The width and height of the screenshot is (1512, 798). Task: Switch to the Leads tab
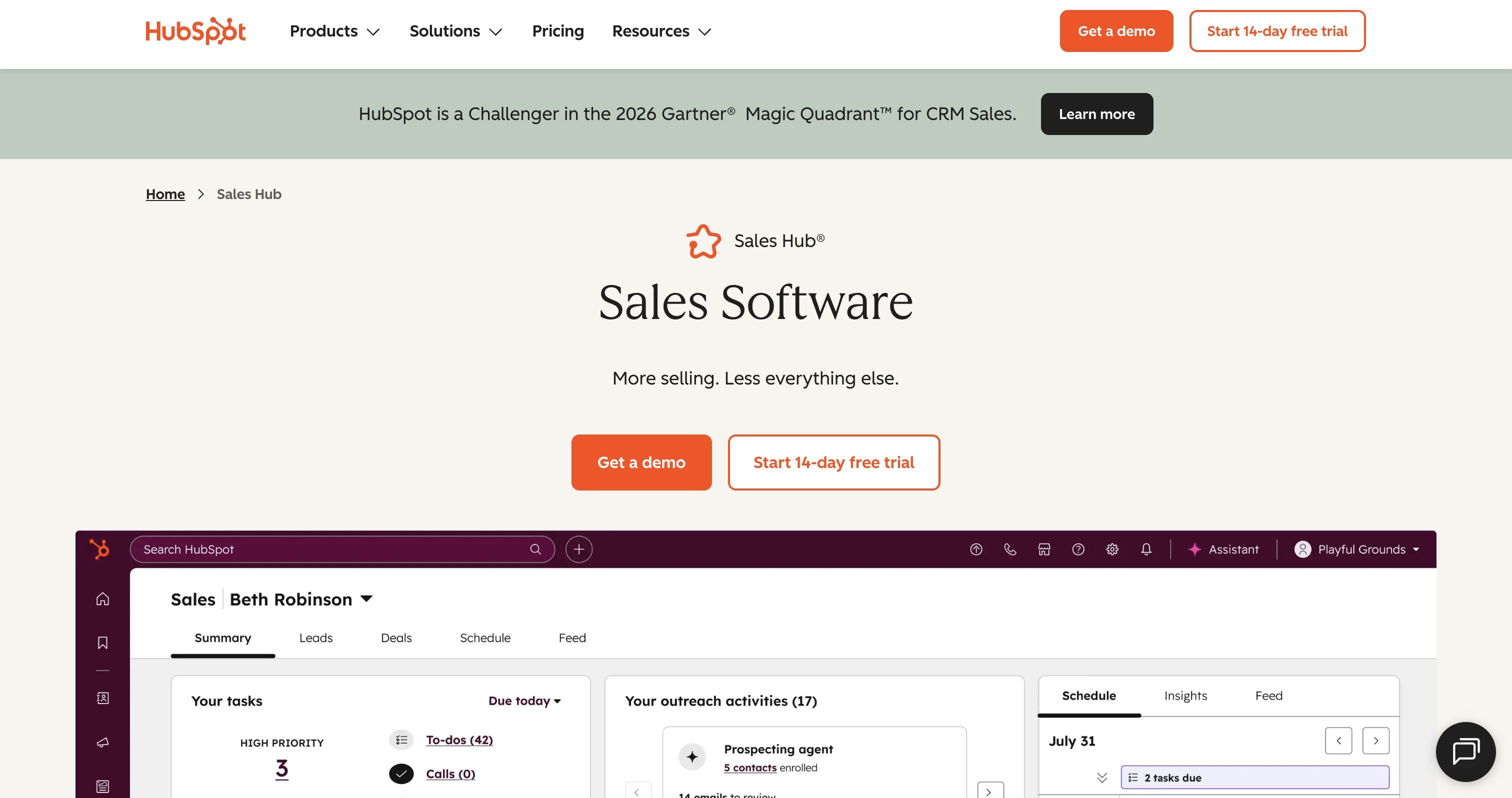point(316,638)
